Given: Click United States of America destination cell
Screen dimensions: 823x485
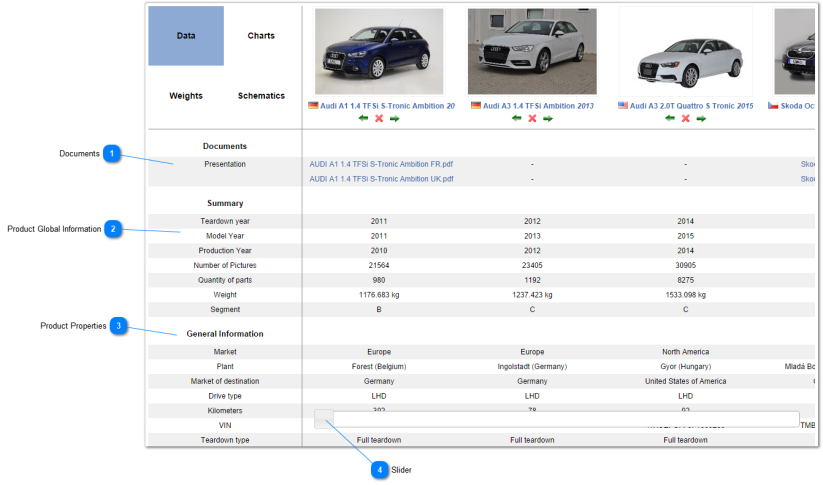Looking at the screenshot, I should tap(685, 382).
